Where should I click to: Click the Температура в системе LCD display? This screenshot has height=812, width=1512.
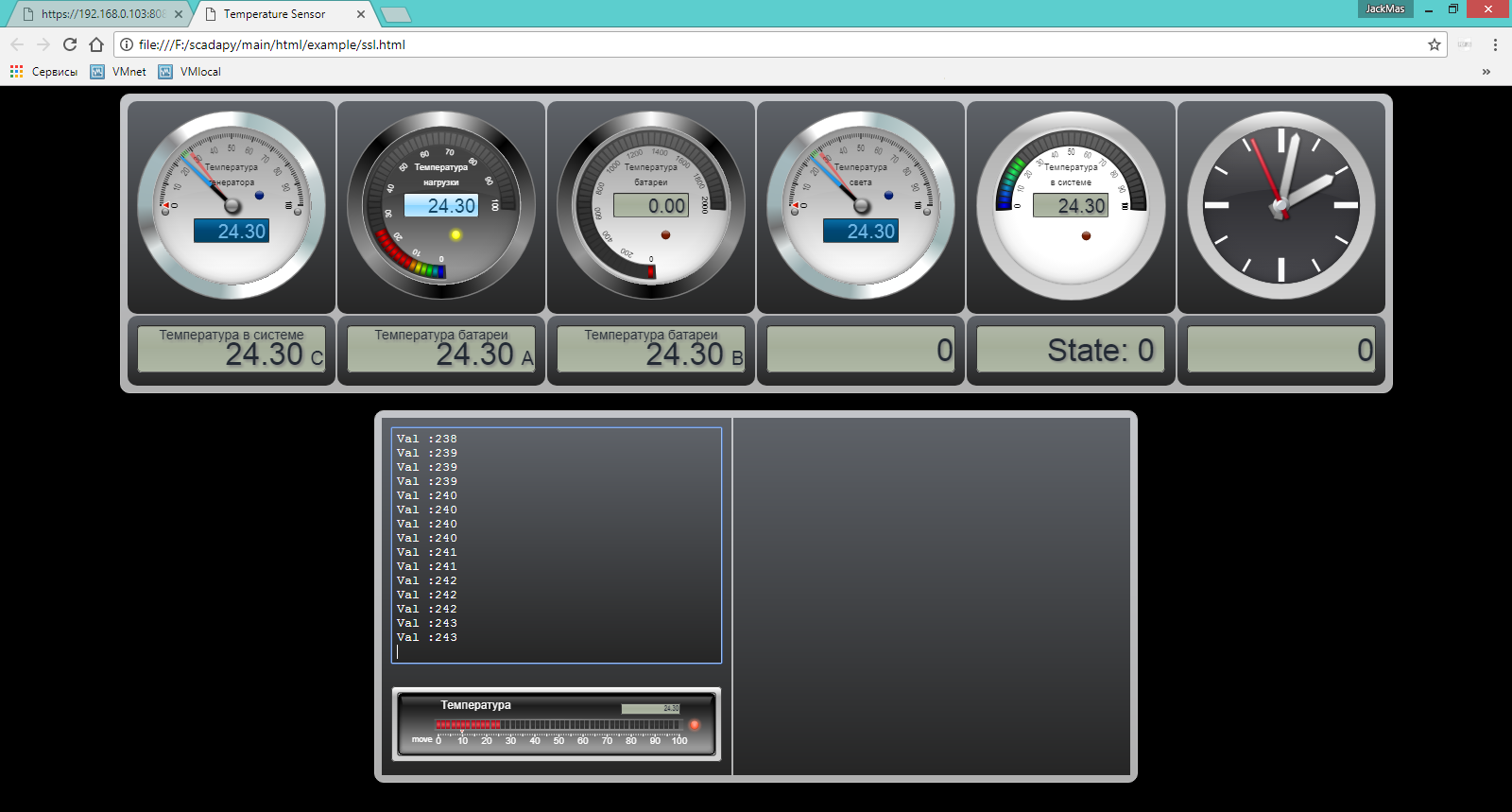point(232,349)
